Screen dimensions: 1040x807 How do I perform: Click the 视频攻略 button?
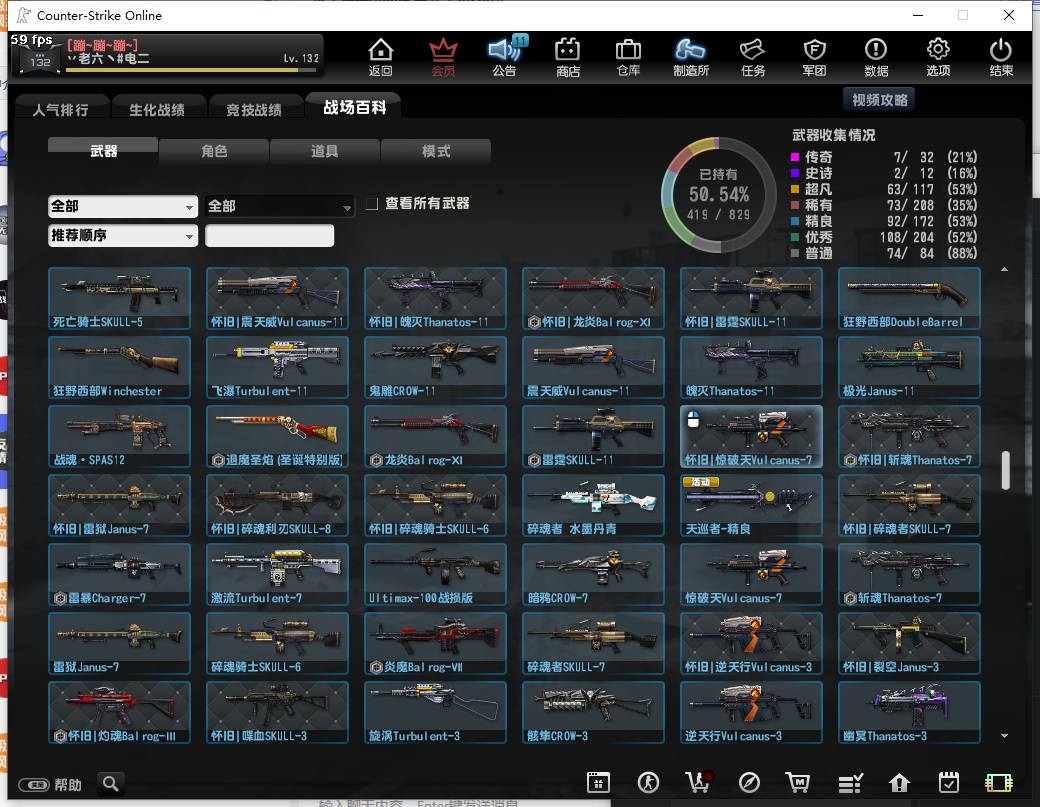pyautogui.click(x=879, y=100)
